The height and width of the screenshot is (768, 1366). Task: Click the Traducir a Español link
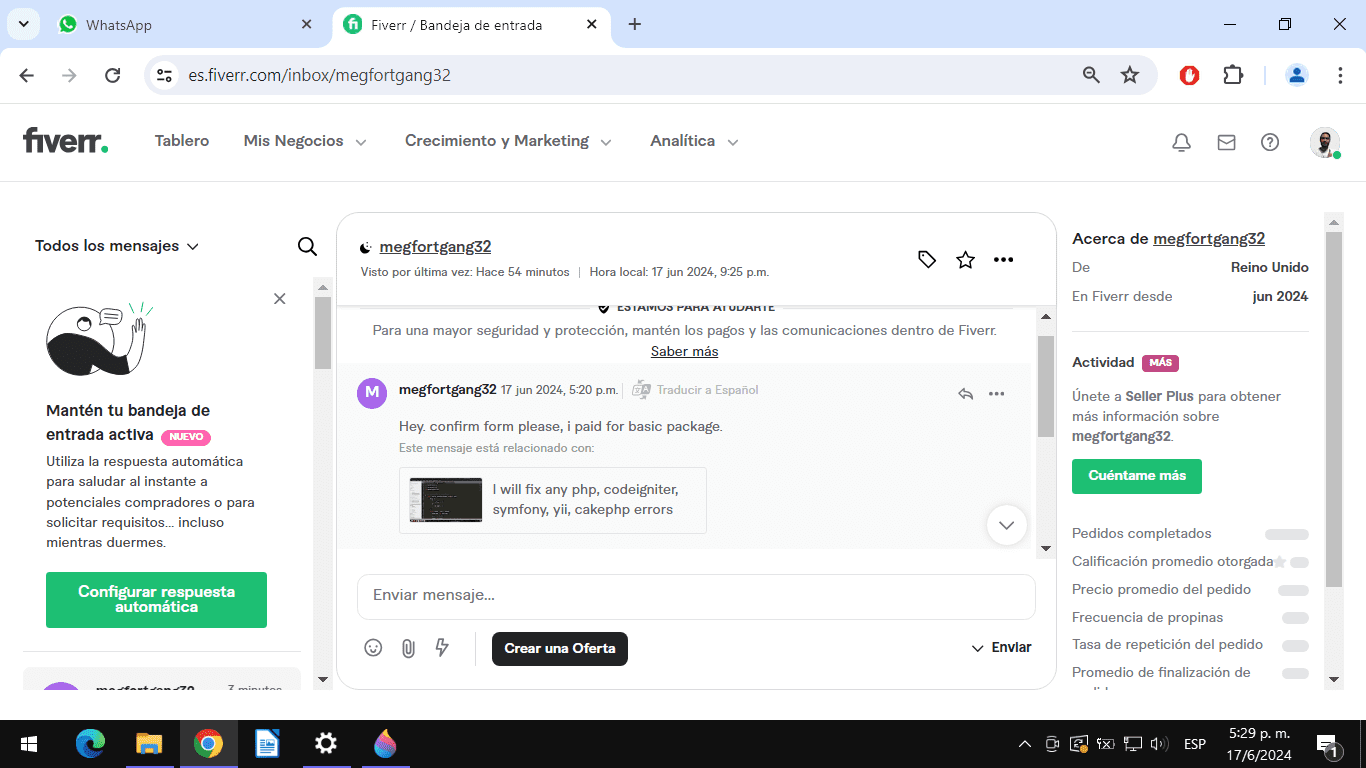pyautogui.click(x=707, y=390)
